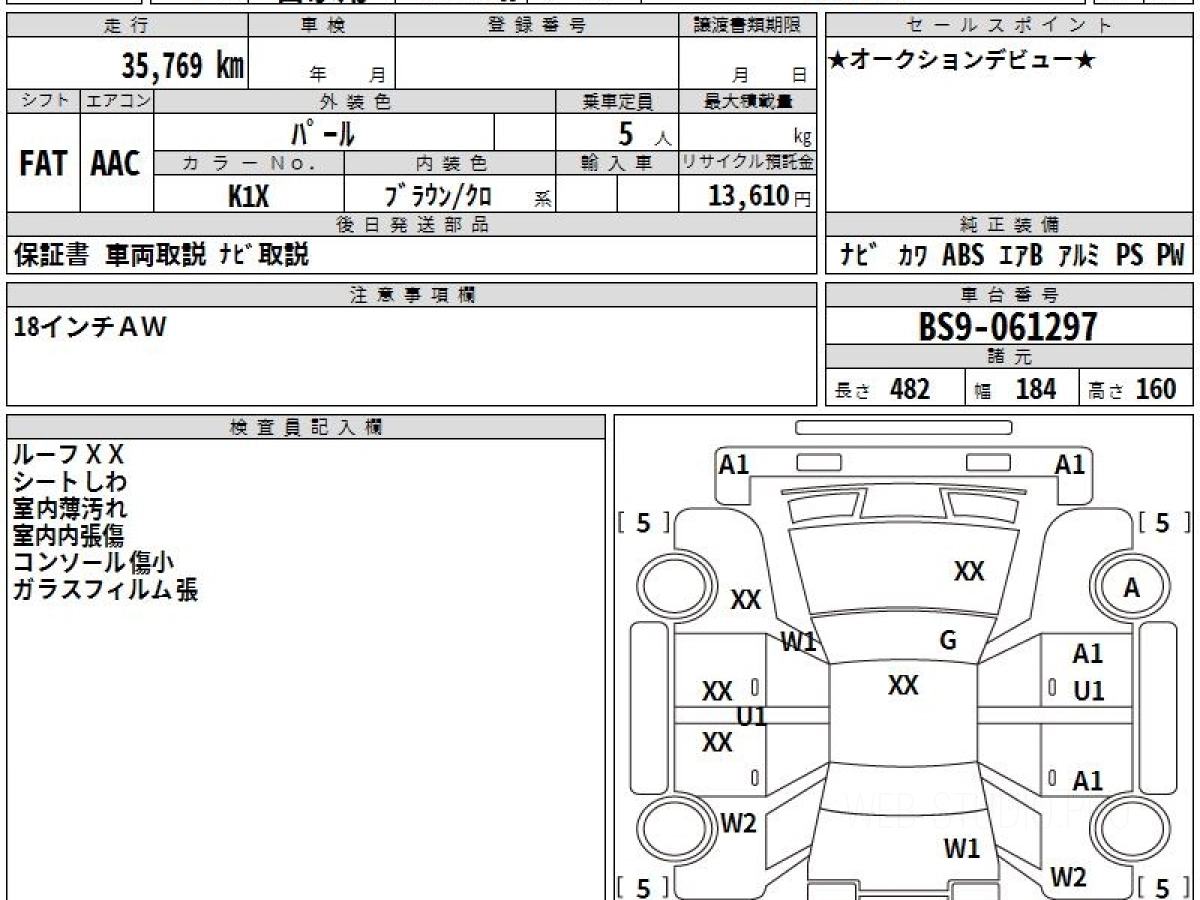1200x900 pixels.
Task: Click the length value 482
Action: point(910,389)
